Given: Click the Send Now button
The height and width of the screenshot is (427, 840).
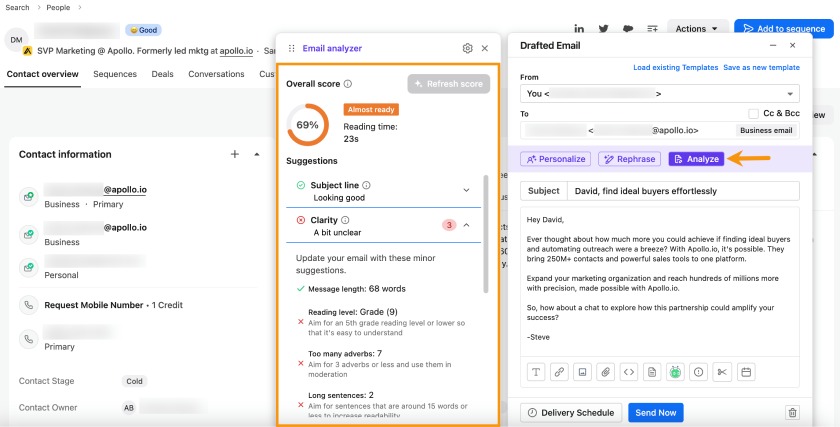Looking at the screenshot, I should click(x=656, y=413).
